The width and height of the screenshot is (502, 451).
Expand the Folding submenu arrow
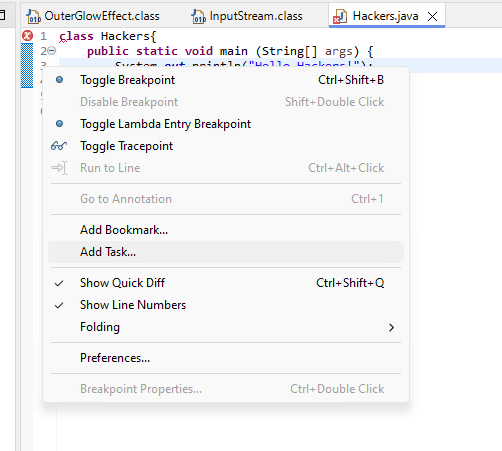click(391, 328)
